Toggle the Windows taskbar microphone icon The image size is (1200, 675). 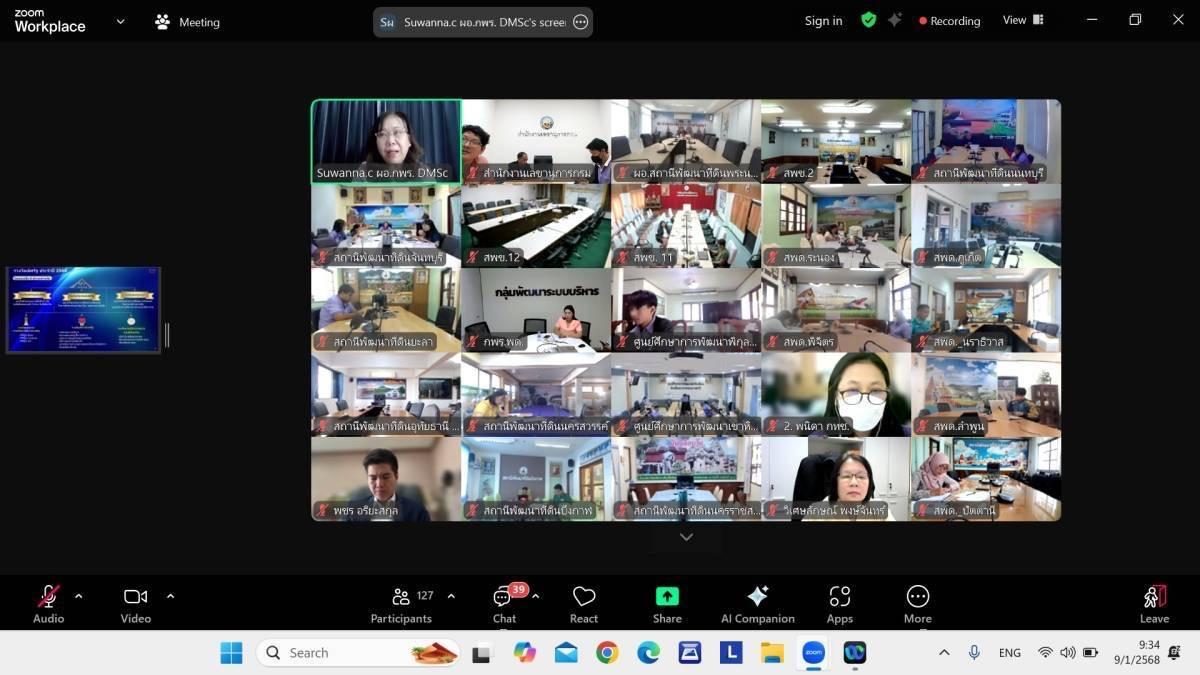[973, 653]
